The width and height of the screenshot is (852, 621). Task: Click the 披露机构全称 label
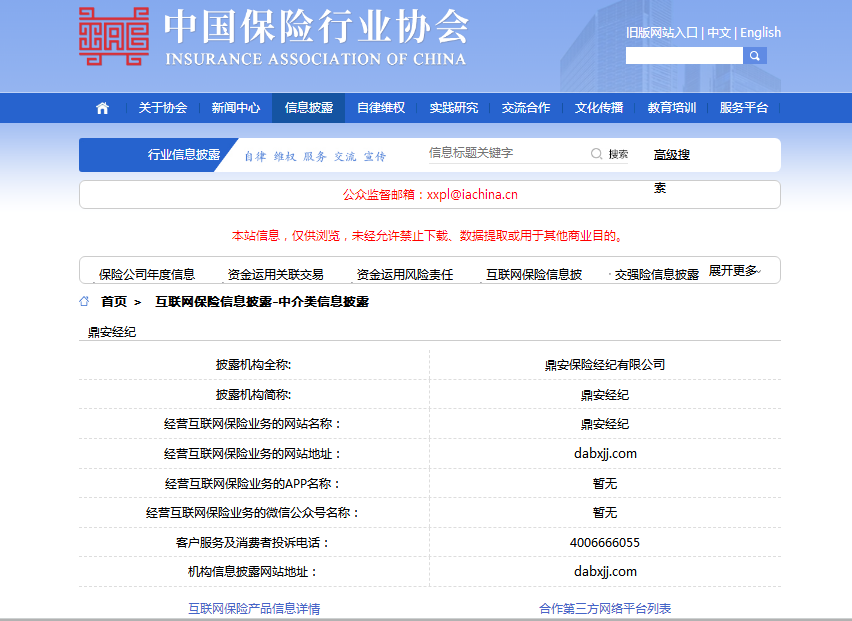(x=254, y=365)
